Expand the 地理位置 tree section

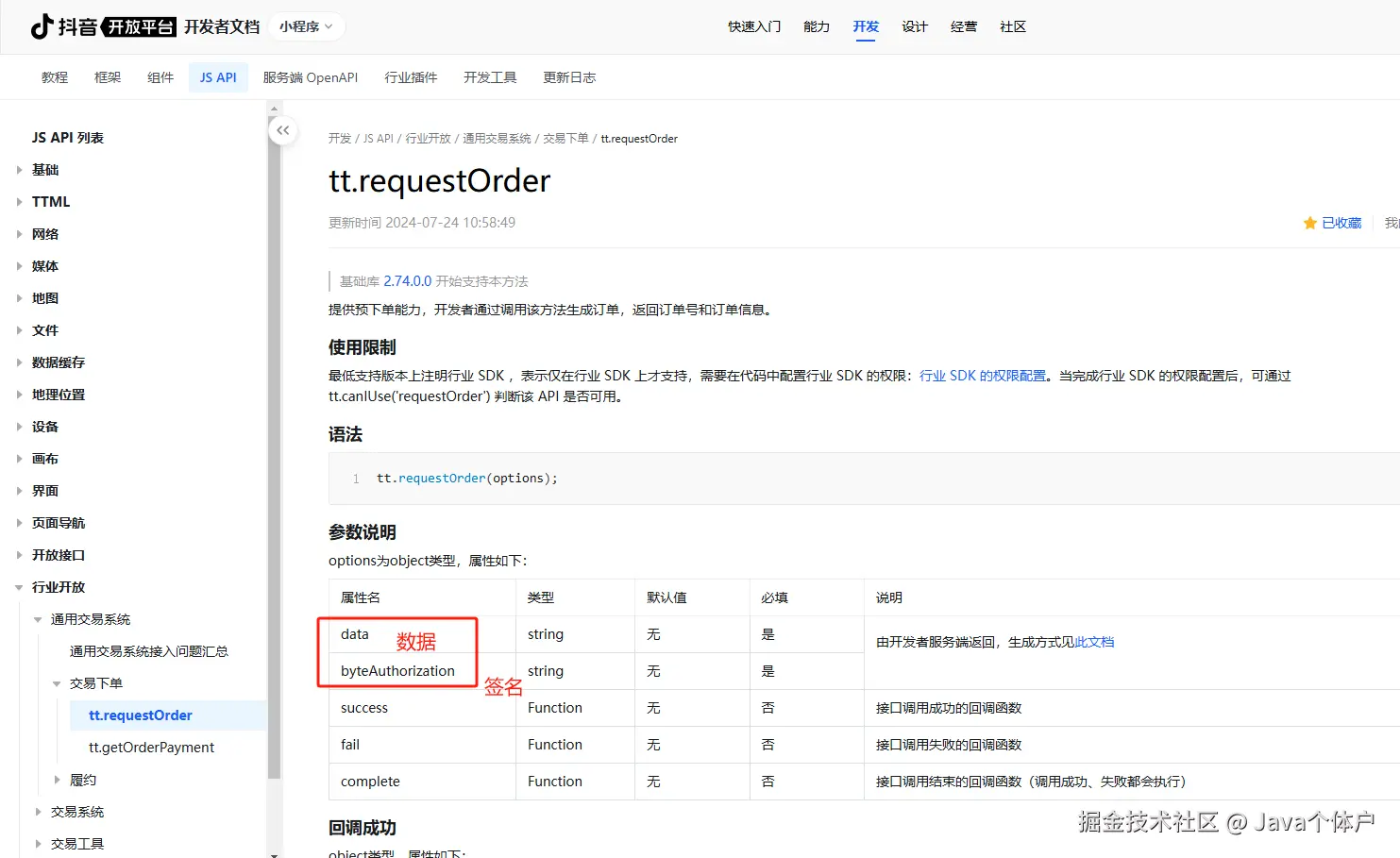pos(19,395)
